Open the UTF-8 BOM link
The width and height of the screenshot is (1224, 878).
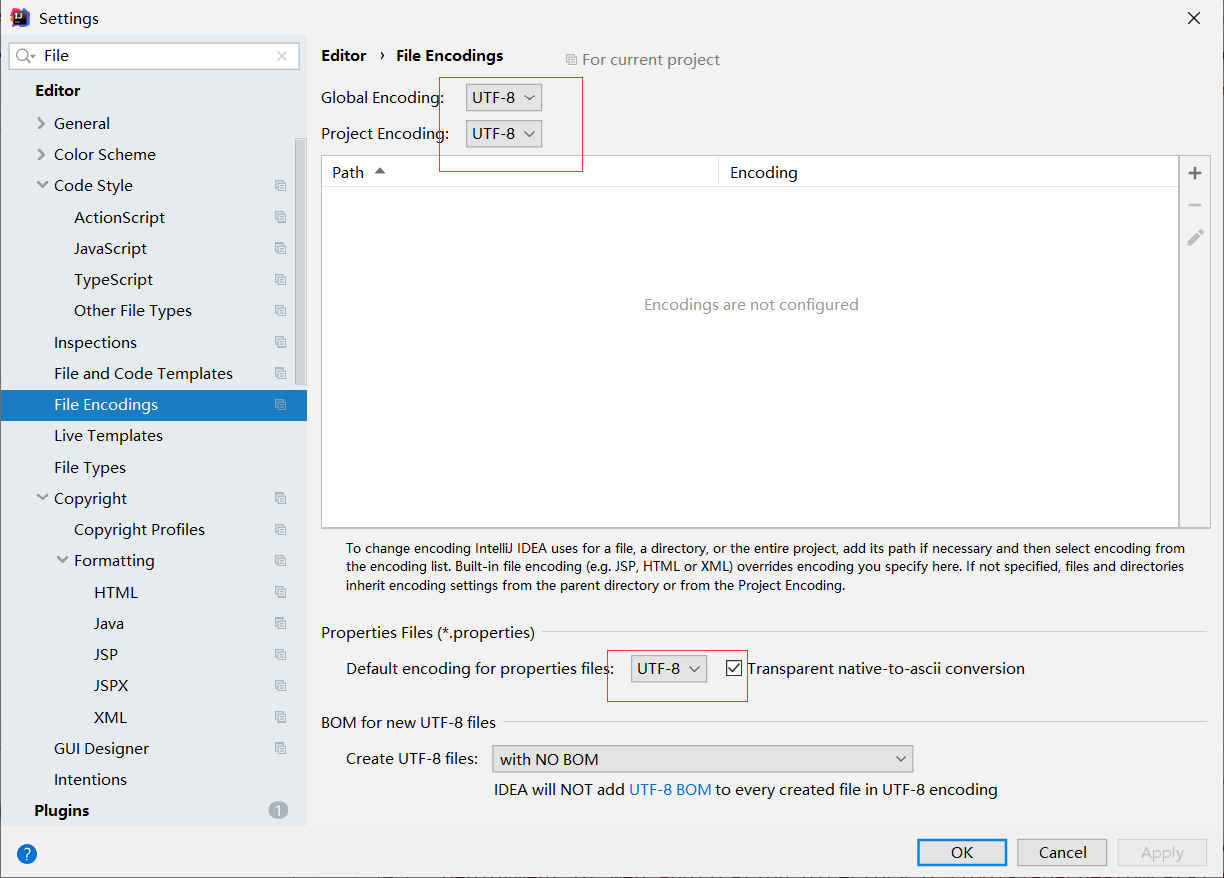pyautogui.click(x=670, y=789)
